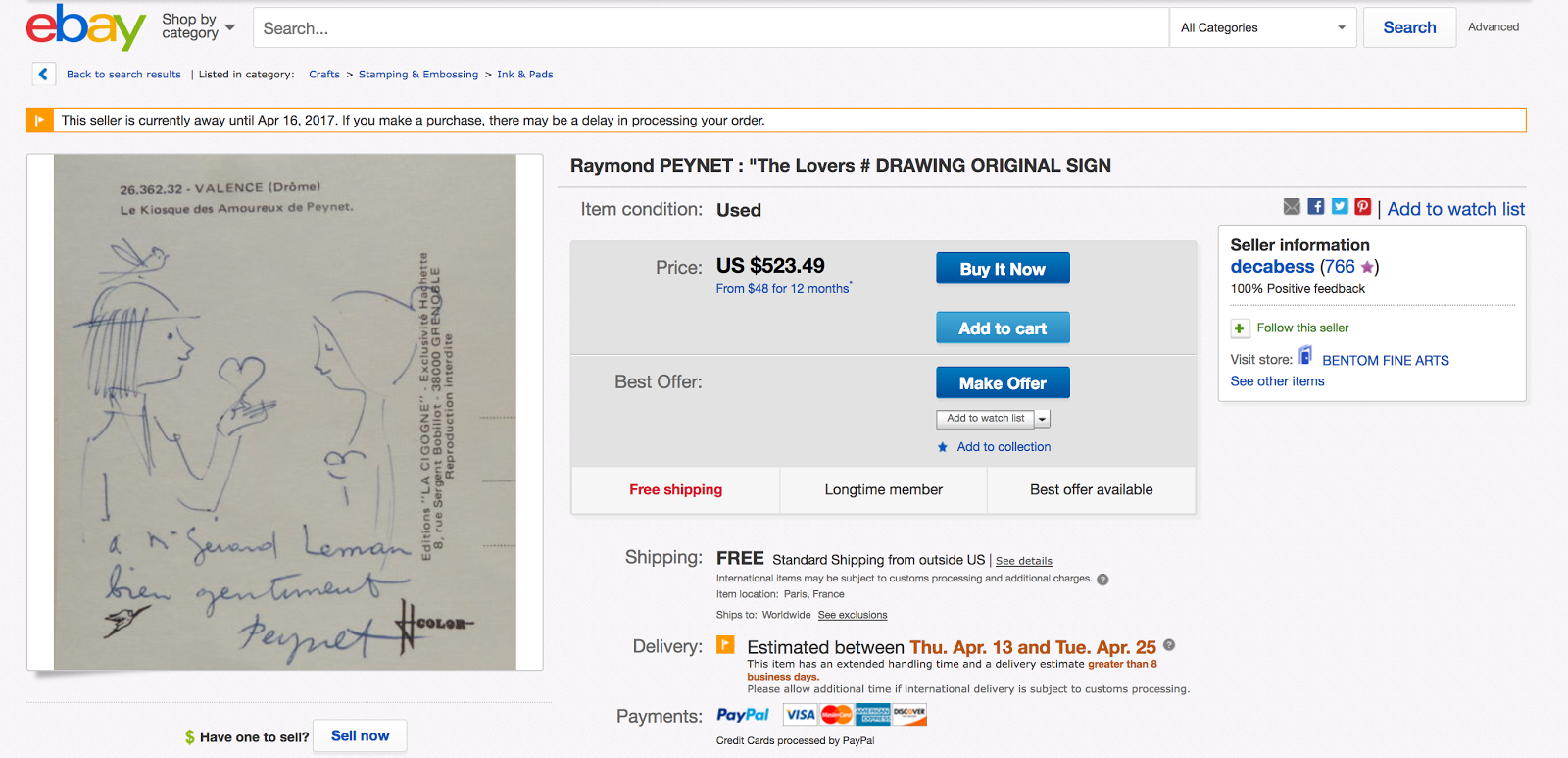Screen dimensions: 1568x758
Task: Expand the Shop by category menu
Action: (199, 26)
